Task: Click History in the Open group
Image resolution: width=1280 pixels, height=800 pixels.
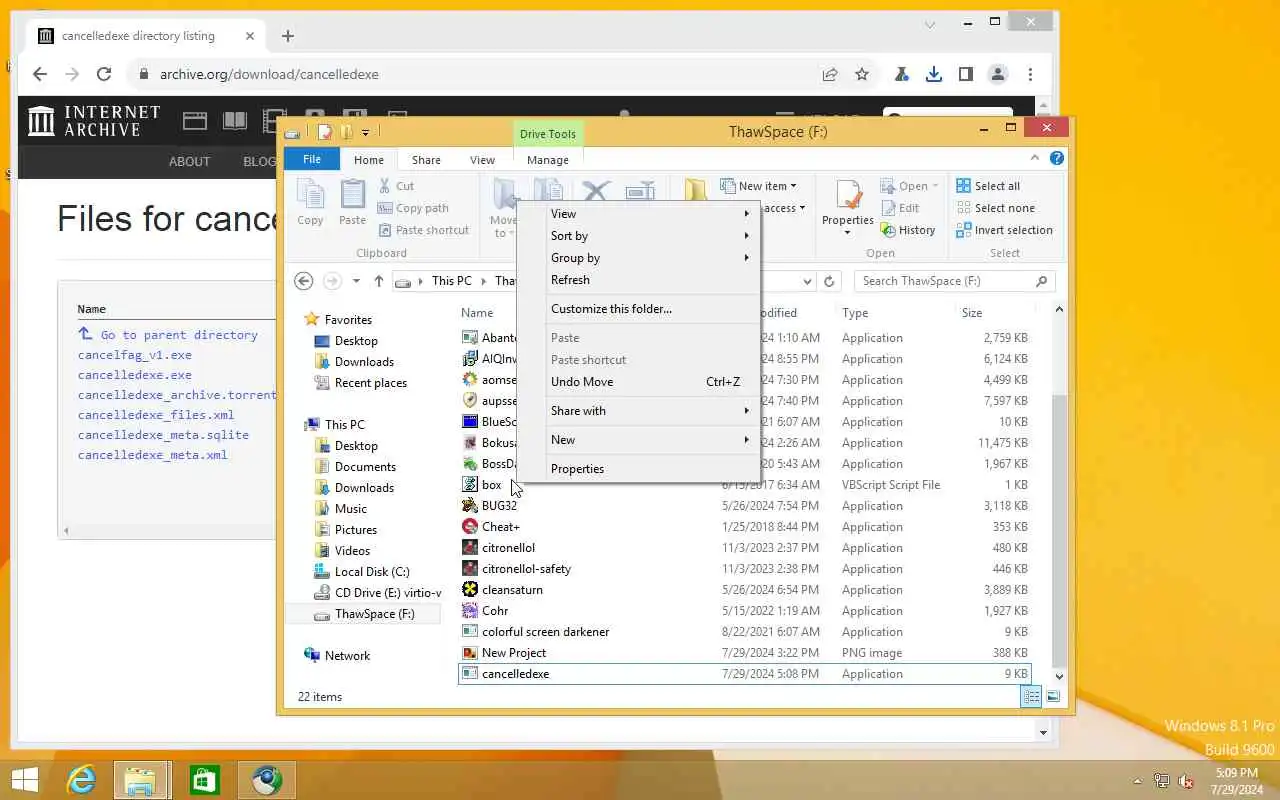Action: click(x=908, y=230)
